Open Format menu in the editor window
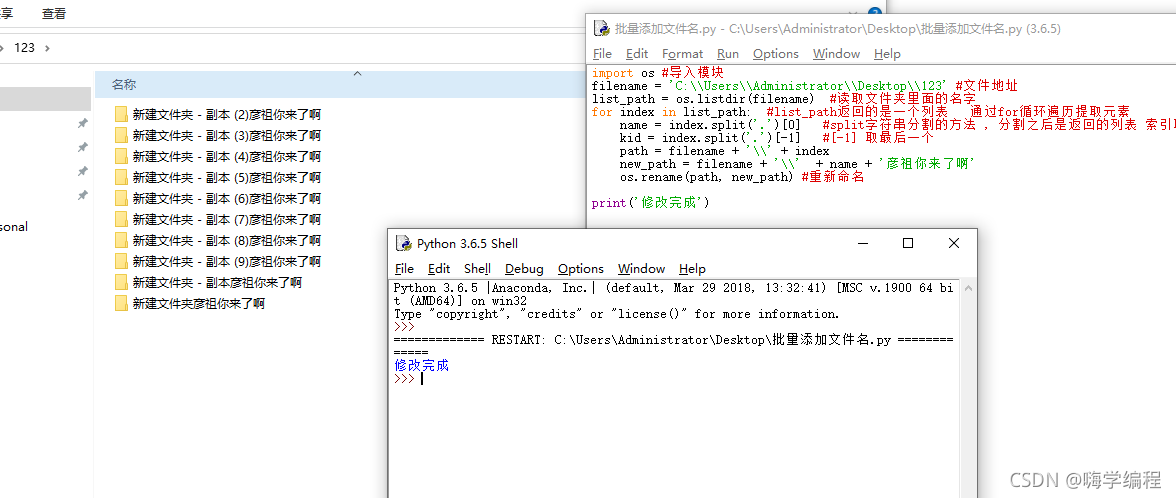The width and height of the screenshot is (1176, 498). point(682,54)
